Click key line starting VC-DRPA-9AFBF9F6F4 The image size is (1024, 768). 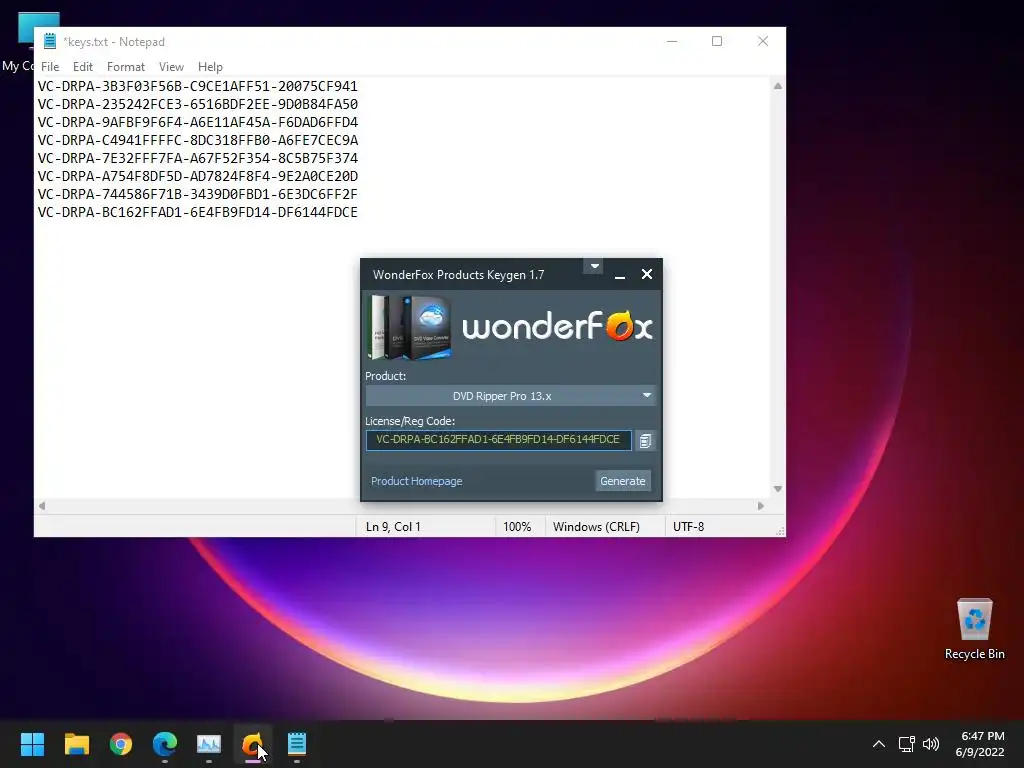(197, 122)
